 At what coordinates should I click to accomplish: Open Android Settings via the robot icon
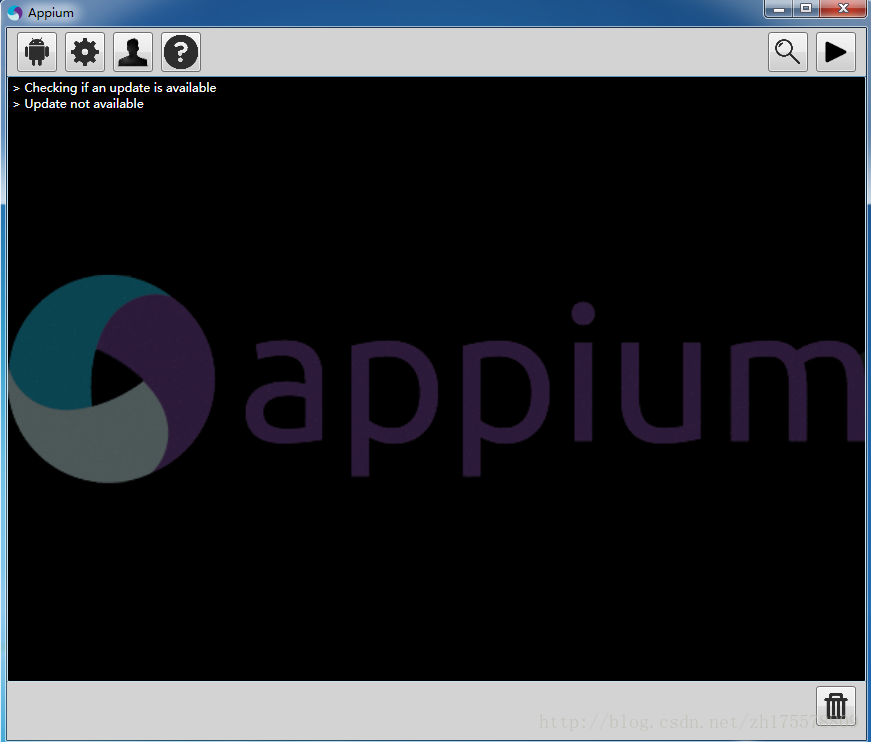coord(37,52)
